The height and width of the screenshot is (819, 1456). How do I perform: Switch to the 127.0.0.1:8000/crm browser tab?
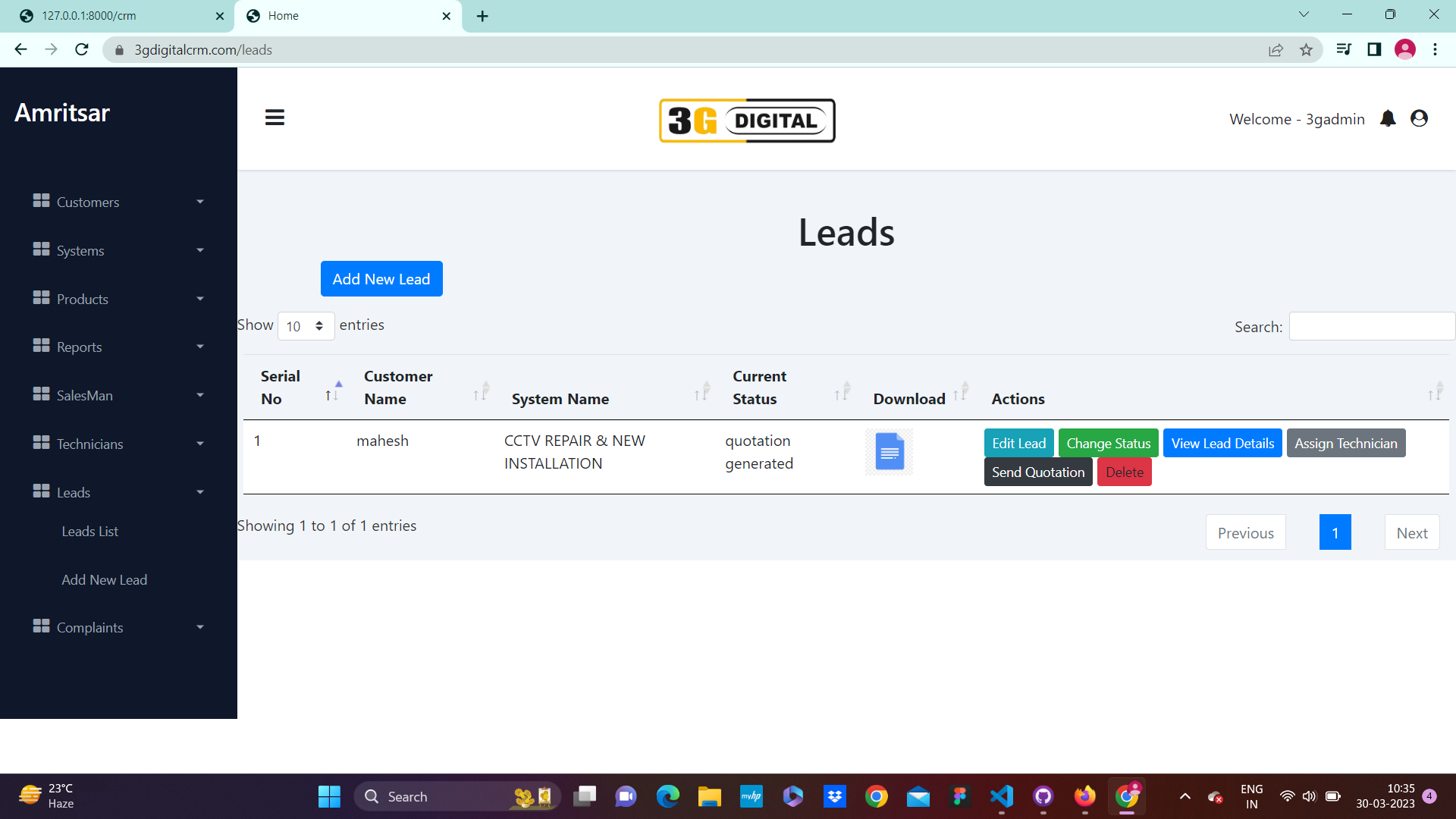[121, 16]
